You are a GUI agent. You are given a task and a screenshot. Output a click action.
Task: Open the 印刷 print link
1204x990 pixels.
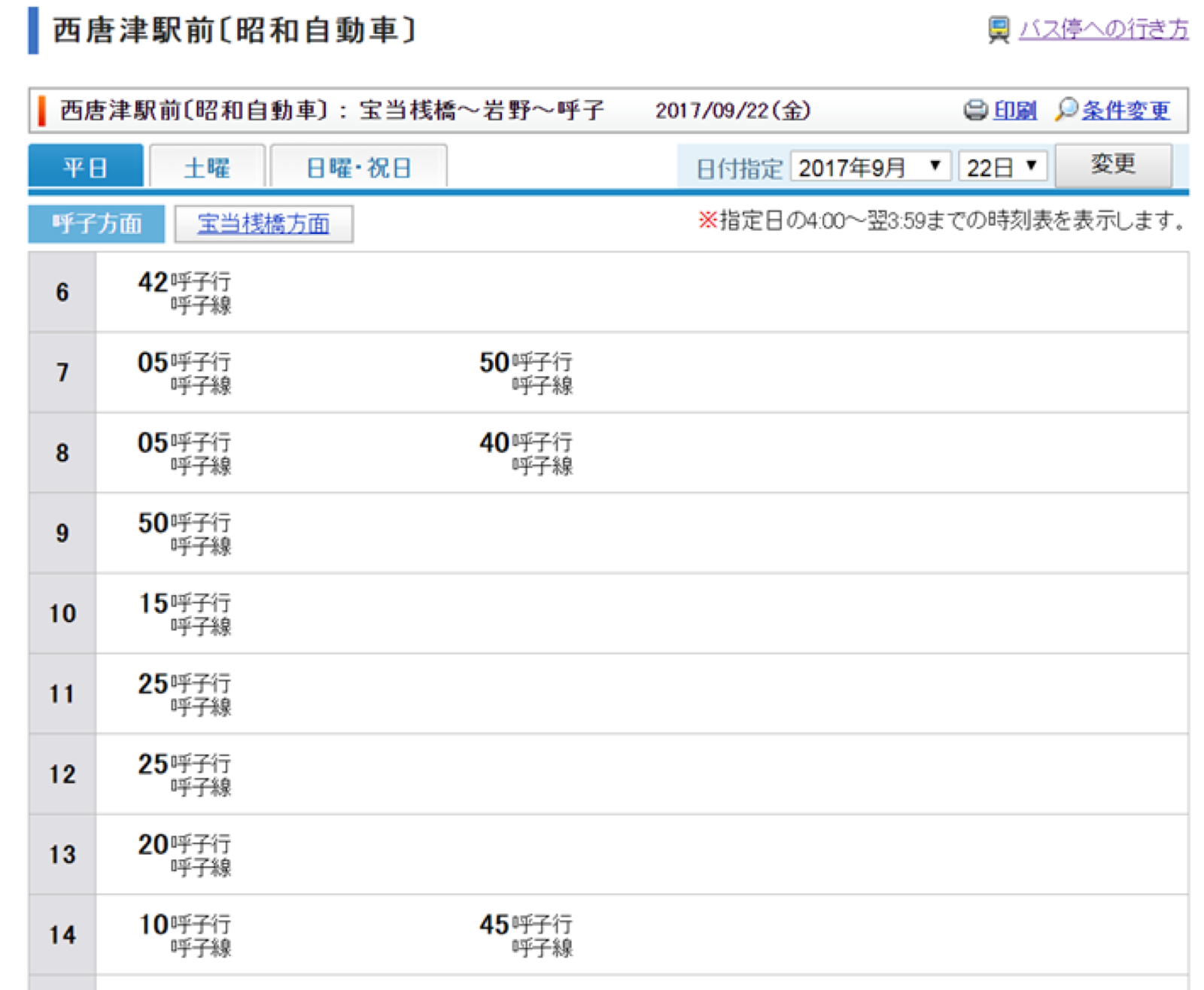tap(1015, 111)
